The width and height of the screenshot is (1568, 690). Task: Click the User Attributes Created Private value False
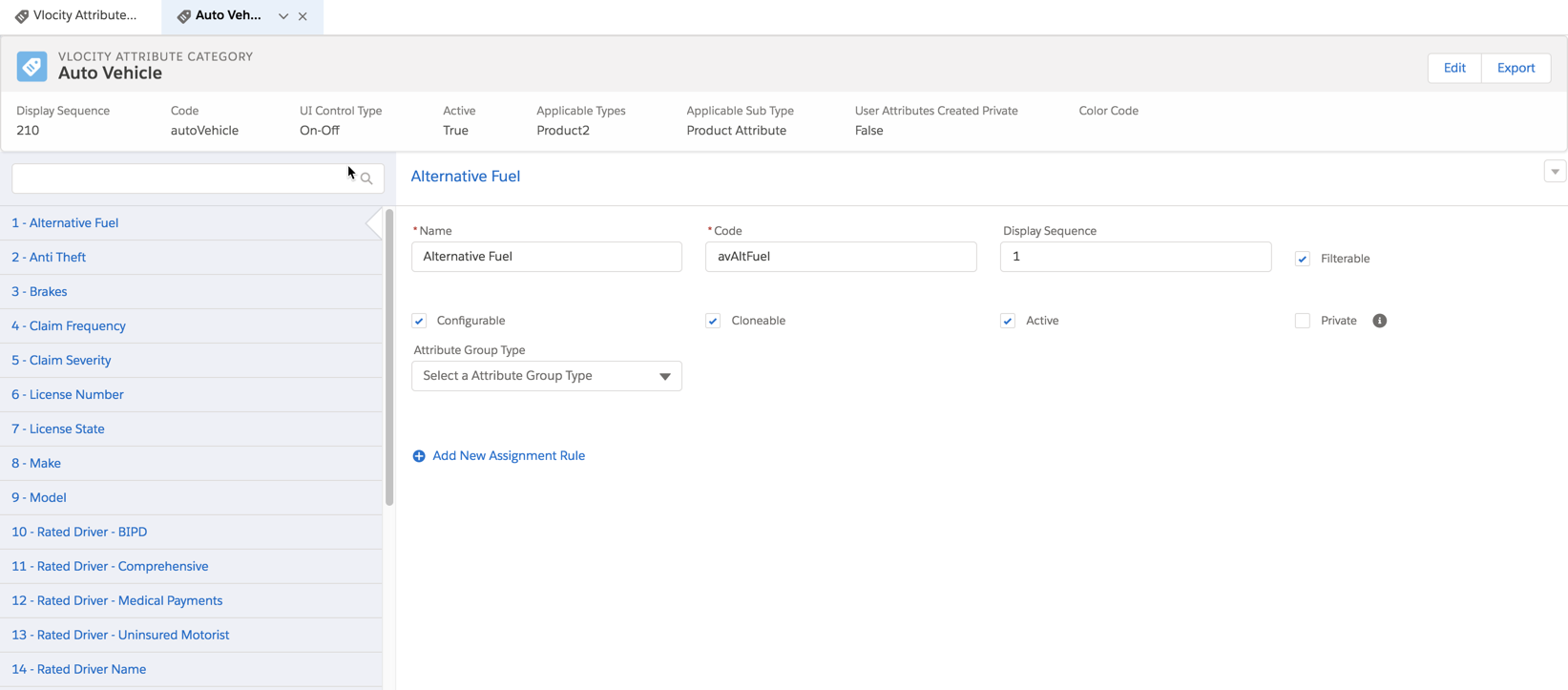coord(868,131)
